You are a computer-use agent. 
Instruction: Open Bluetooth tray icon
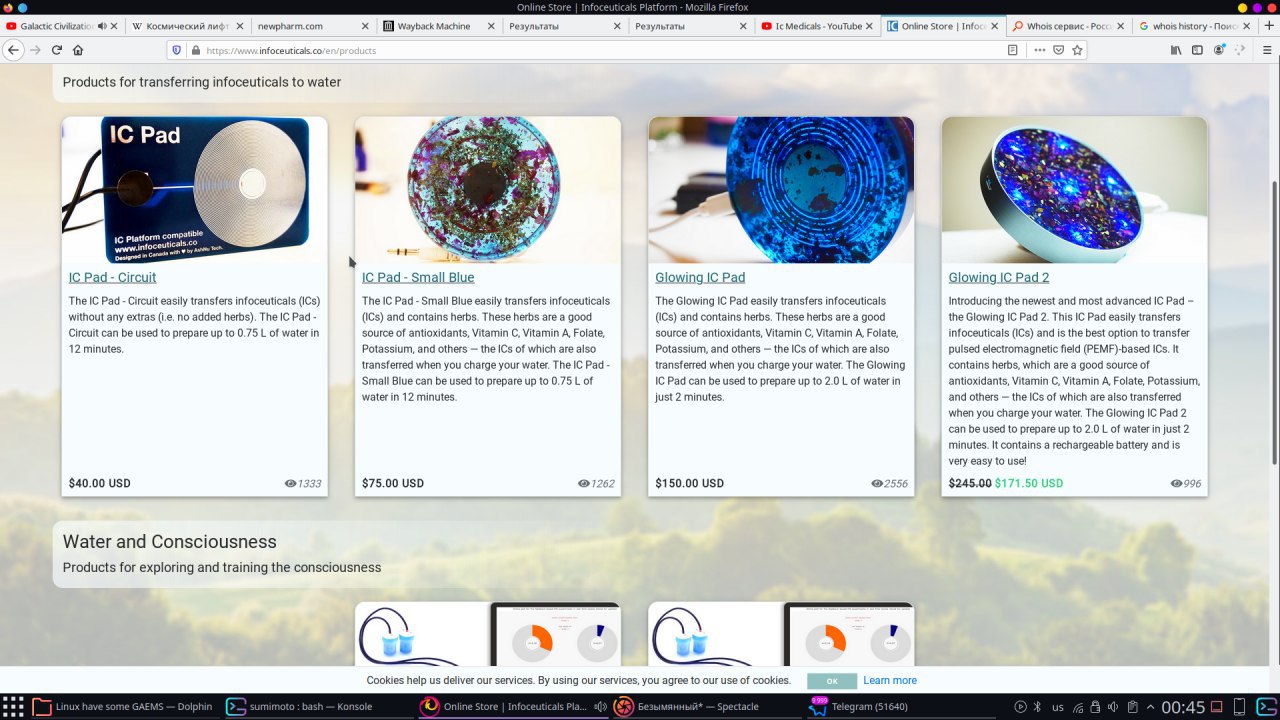pyautogui.click(x=1037, y=707)
